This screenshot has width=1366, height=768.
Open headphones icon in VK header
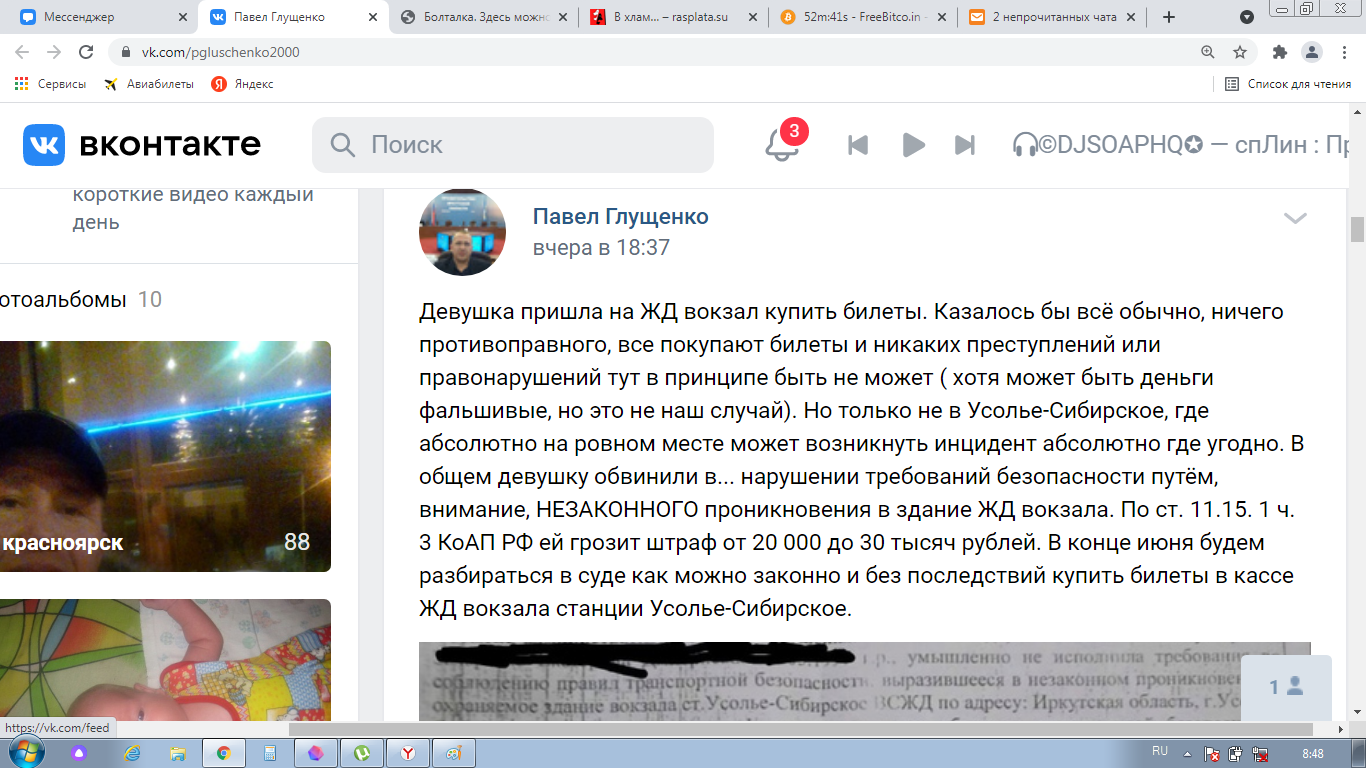click(1024, 145)
